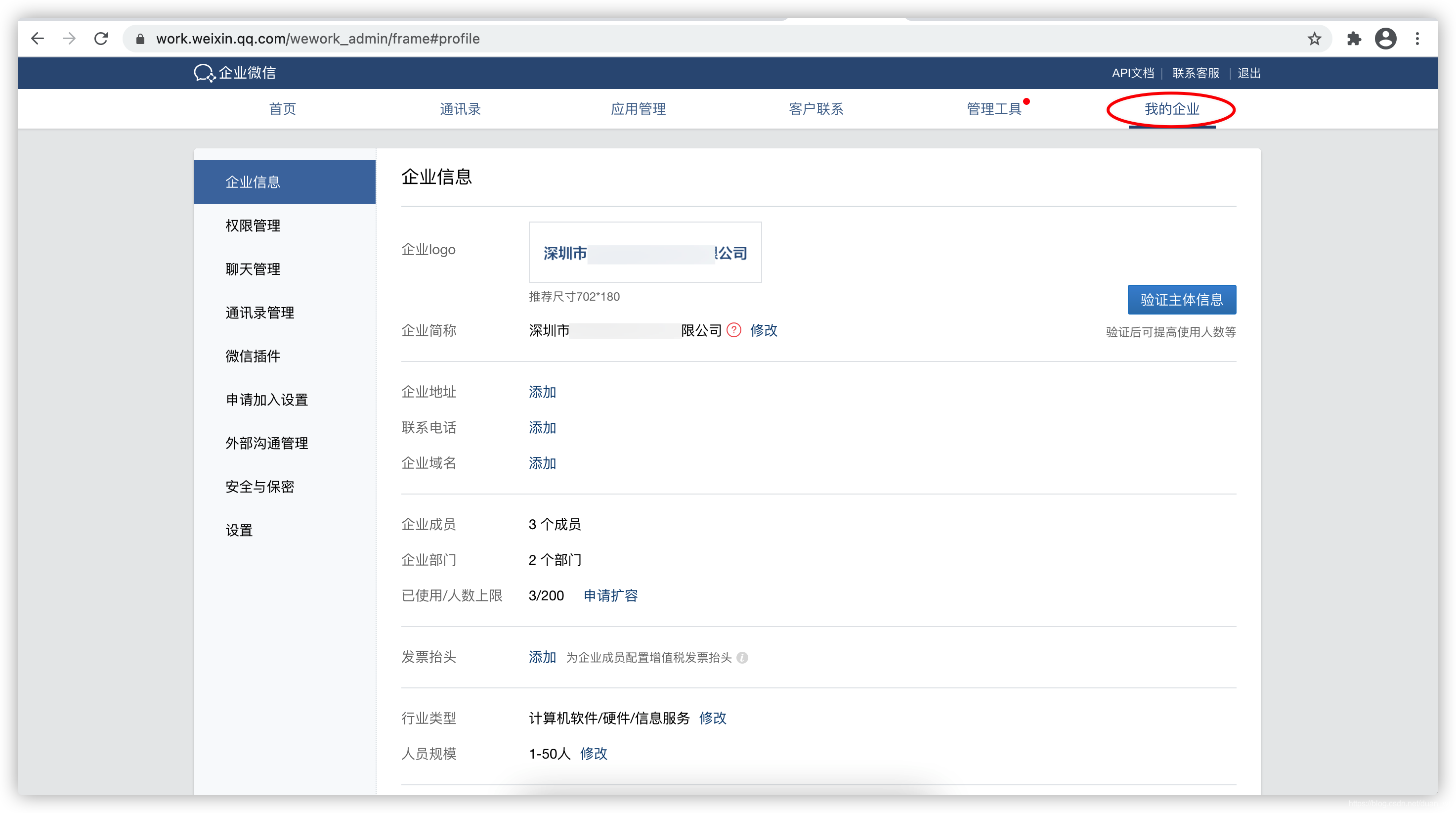This screenshot has width=1456, height=813.
Task: Click 添加 for 联系电话
Action: (x=542, y=427)
